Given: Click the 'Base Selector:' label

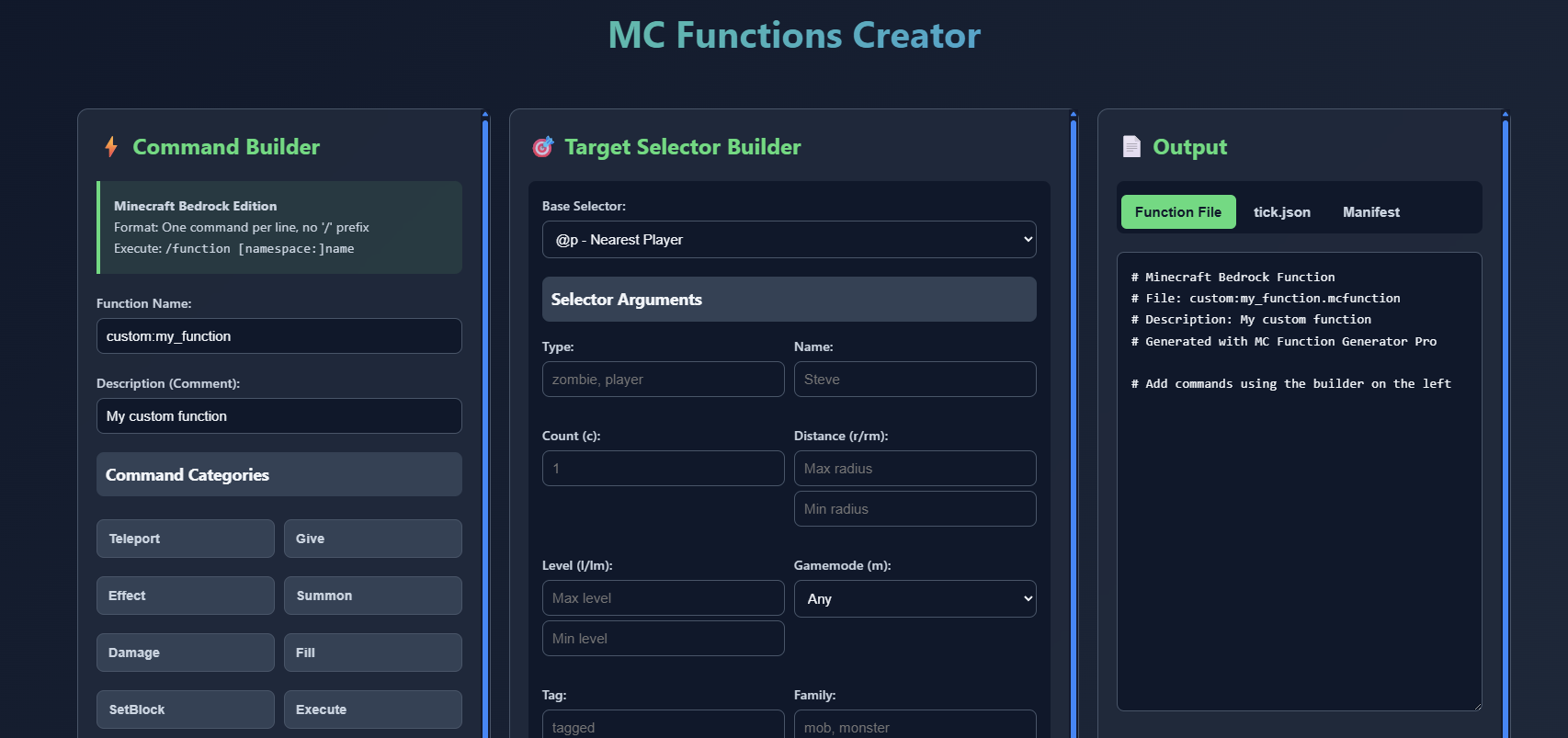Looking at the screenshot, I should pos(584,206).
